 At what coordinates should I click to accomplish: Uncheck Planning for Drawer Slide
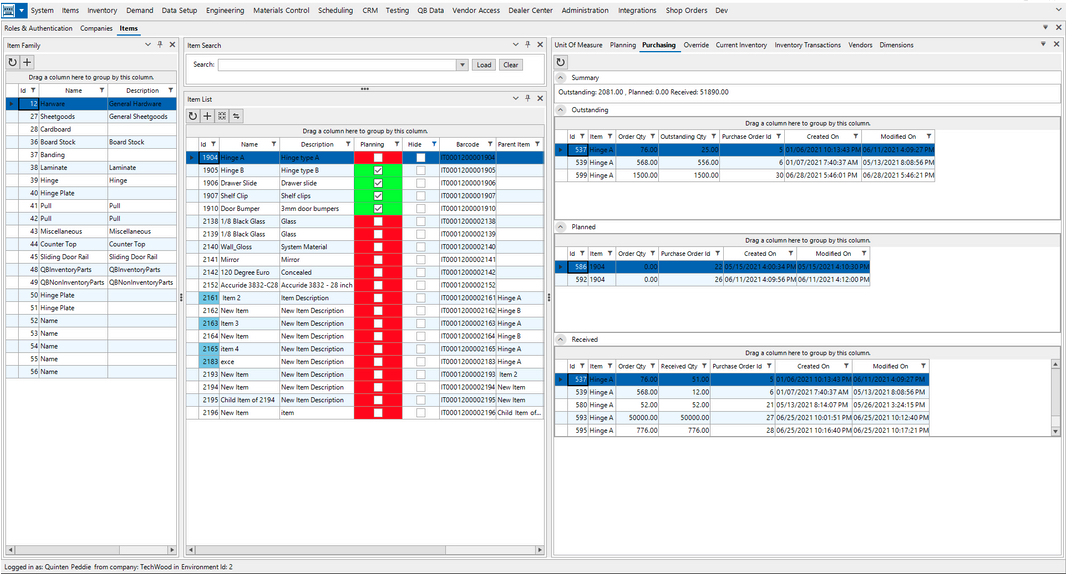click(378, 183)
